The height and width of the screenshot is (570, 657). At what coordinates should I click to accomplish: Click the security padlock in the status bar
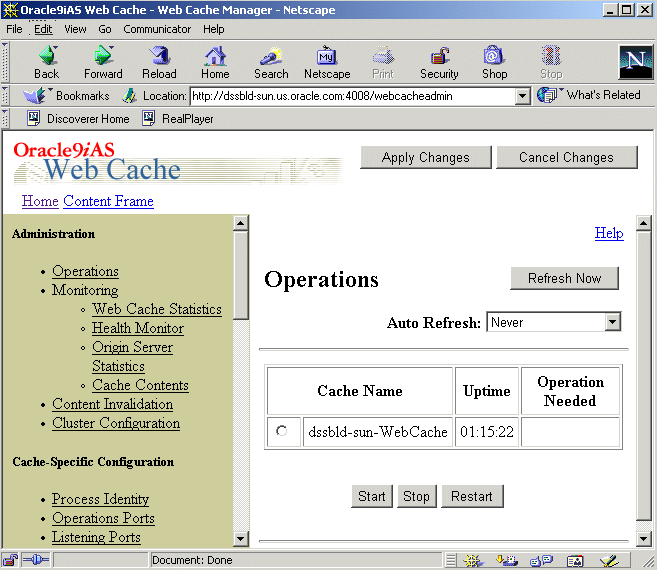click(10, 560)
